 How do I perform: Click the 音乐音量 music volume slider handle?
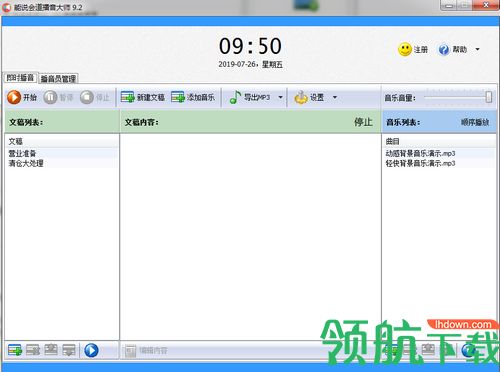coord(489,97)
